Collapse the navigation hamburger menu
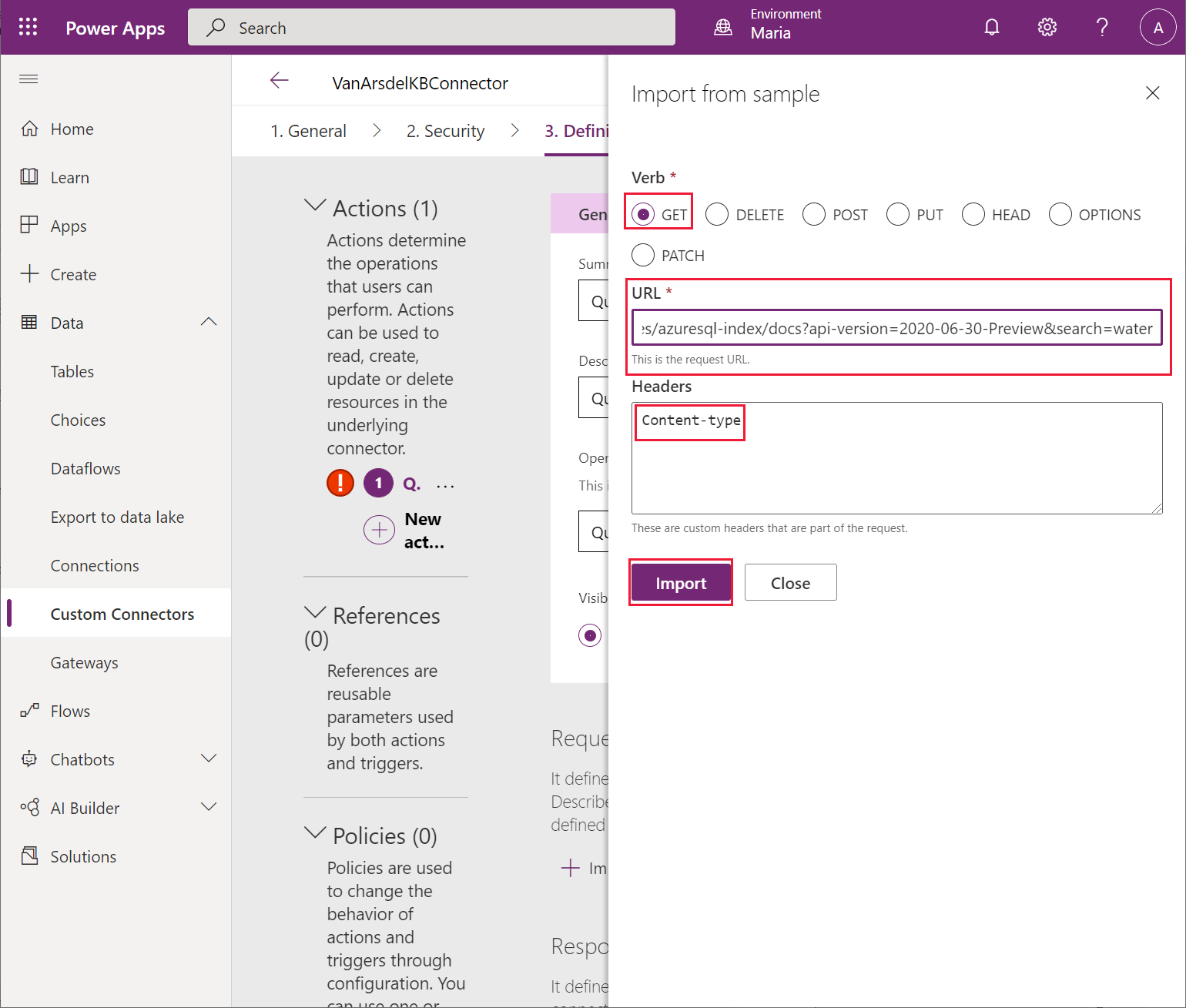 (x=28, y=79)
